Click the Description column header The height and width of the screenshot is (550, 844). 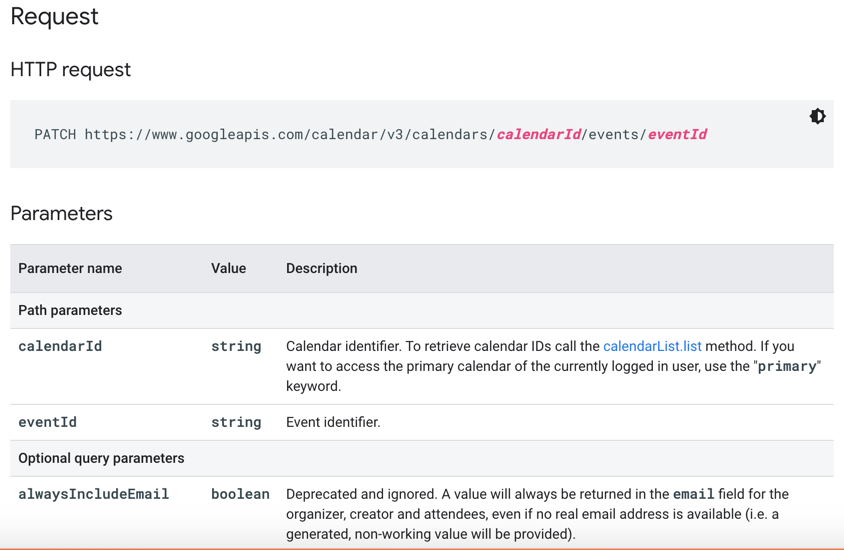point(321,268)
